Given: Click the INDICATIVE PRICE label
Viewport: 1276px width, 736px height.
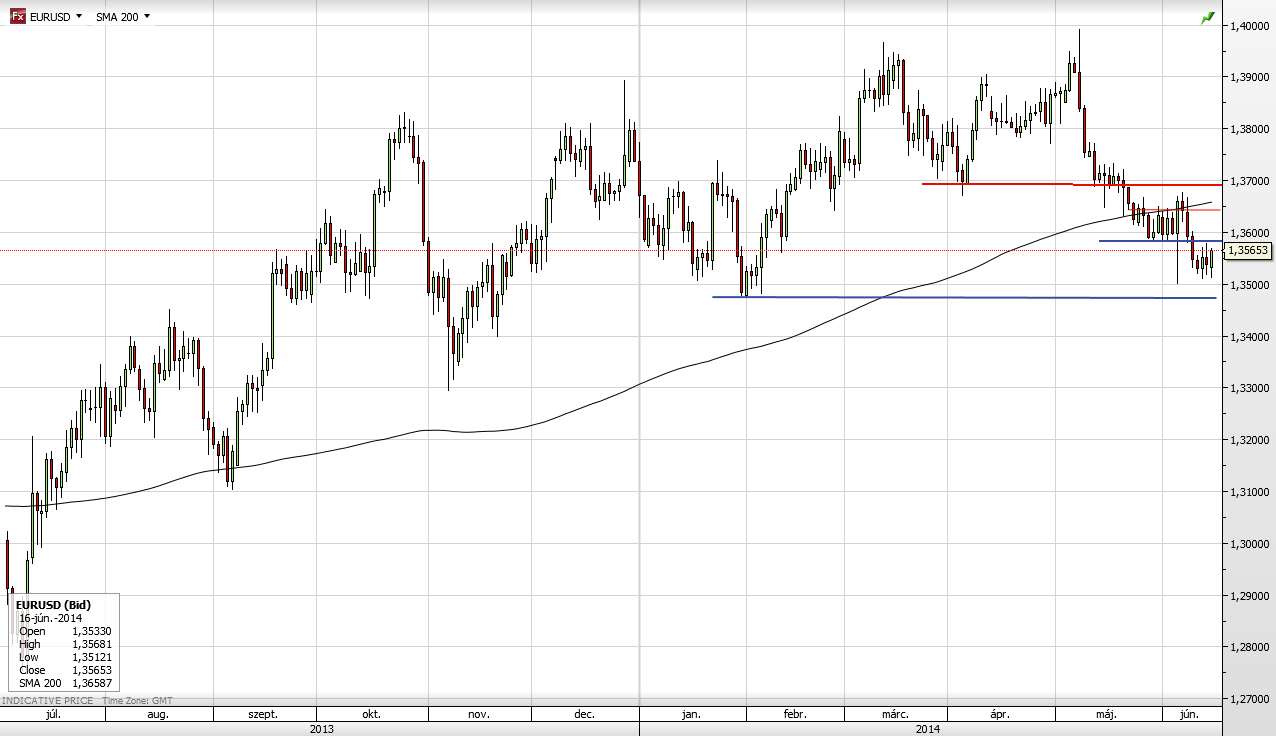Looking at the screenshot, I should (48, 702).
